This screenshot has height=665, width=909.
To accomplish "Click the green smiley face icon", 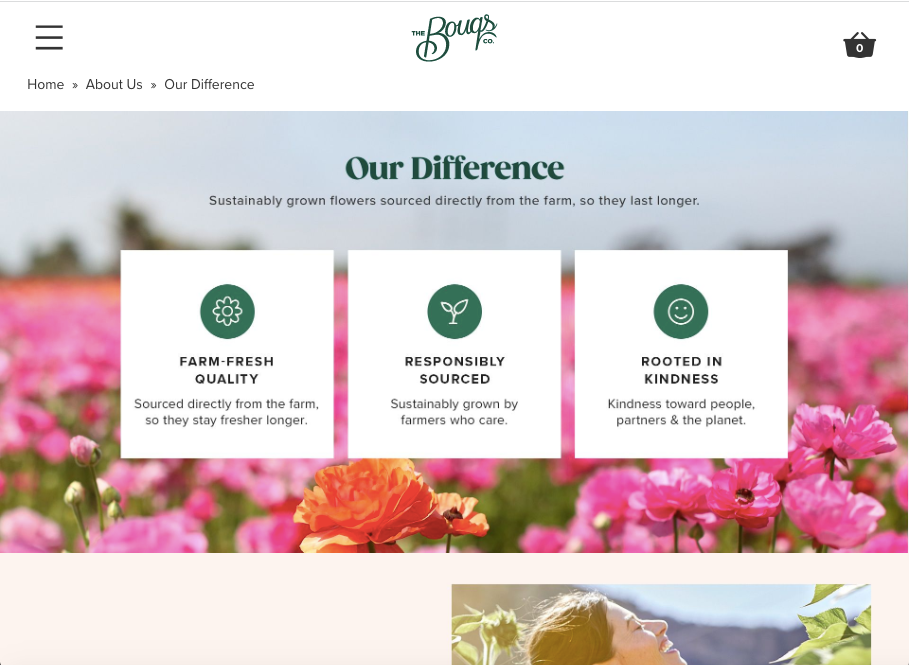I will pos(681,311).
